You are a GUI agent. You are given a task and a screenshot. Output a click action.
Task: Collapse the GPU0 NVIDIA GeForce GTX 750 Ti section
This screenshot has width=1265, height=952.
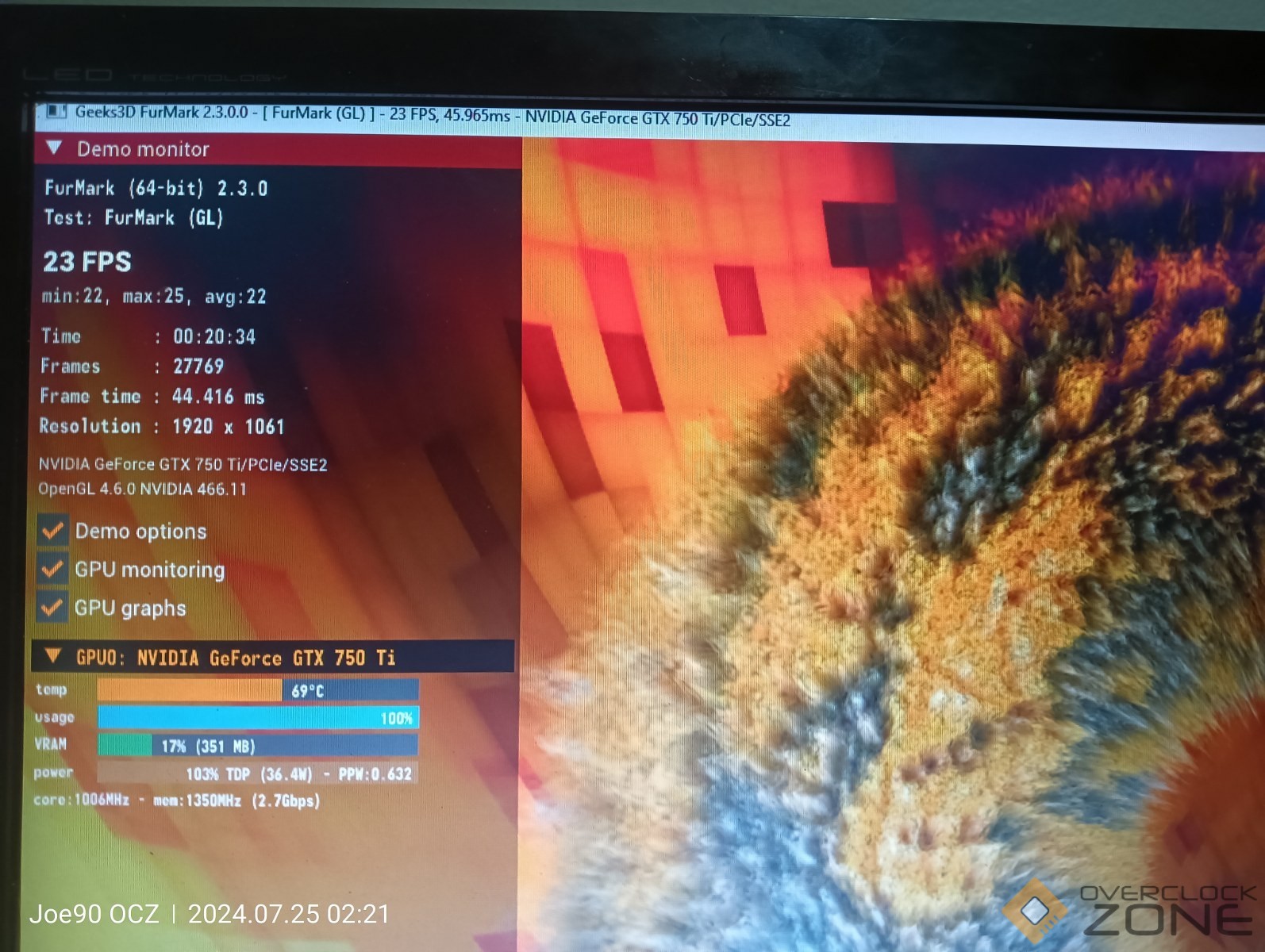pos(53,656)
